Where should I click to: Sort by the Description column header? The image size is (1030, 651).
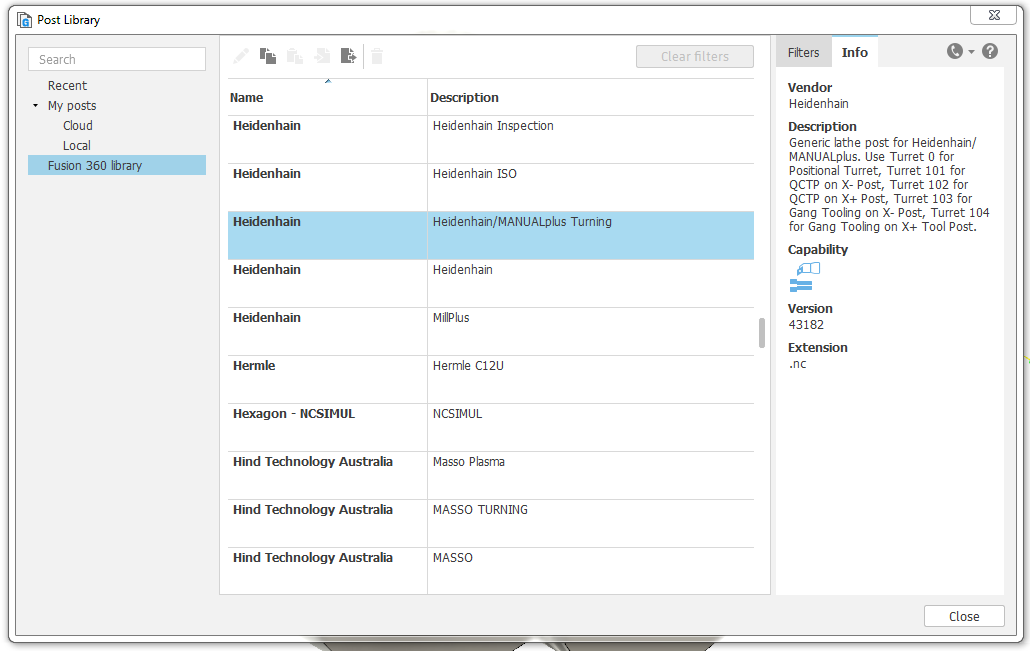[x=591, y=97]
